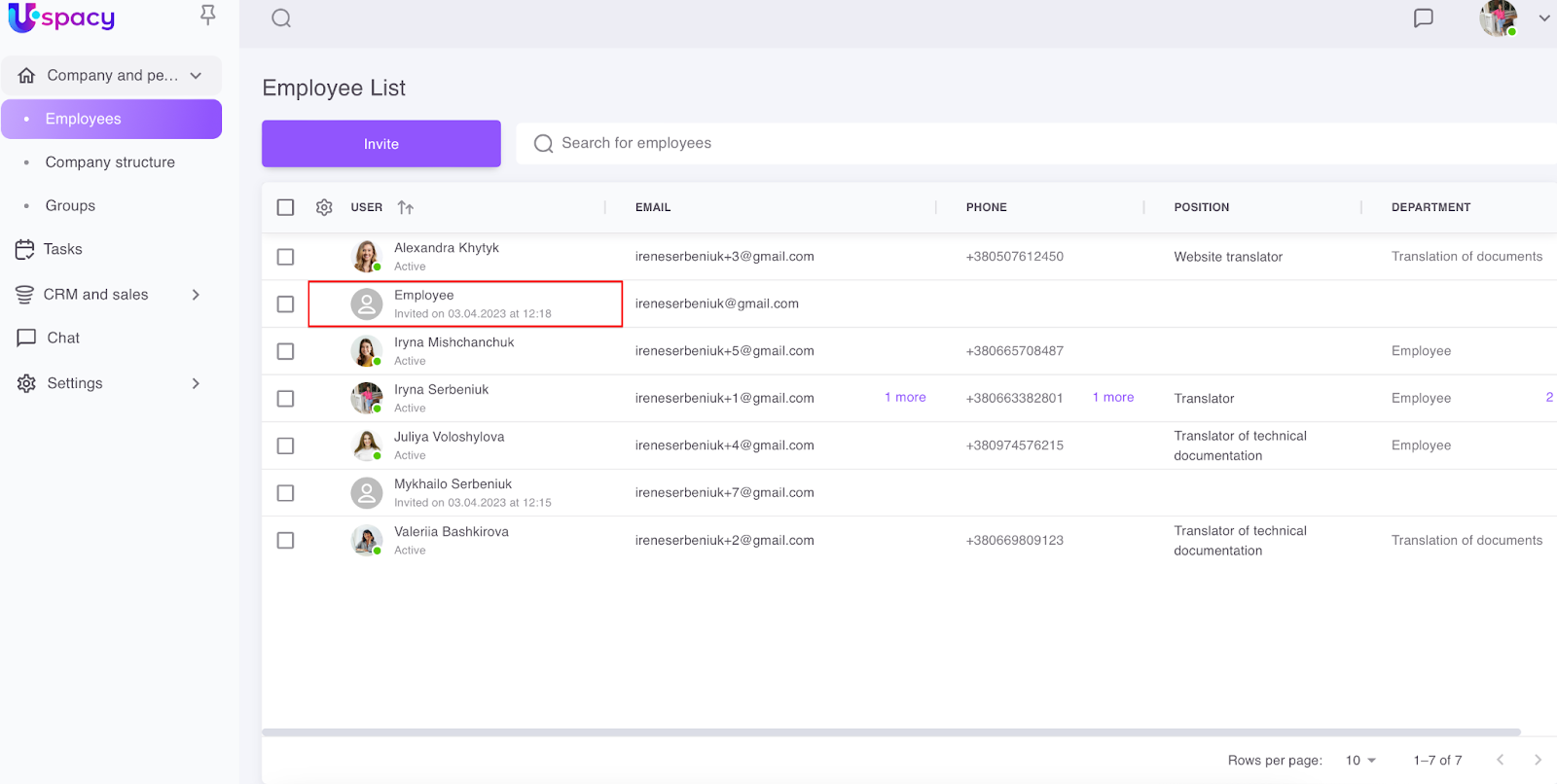Collapse the Company and people section
This screenshot has width=1557, height=784.
[196, 76]
